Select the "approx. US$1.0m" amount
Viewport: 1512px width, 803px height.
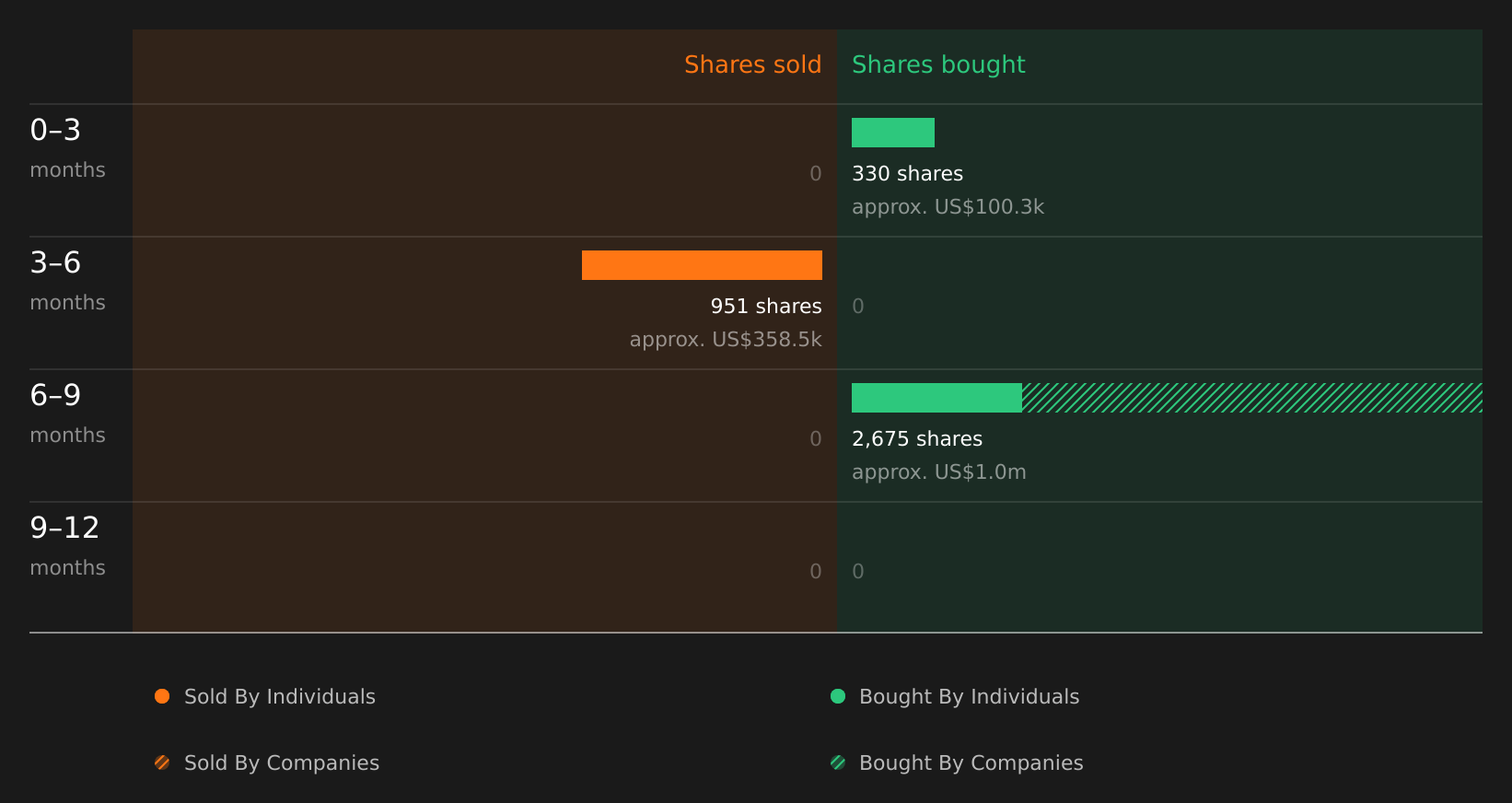point(938,472)
